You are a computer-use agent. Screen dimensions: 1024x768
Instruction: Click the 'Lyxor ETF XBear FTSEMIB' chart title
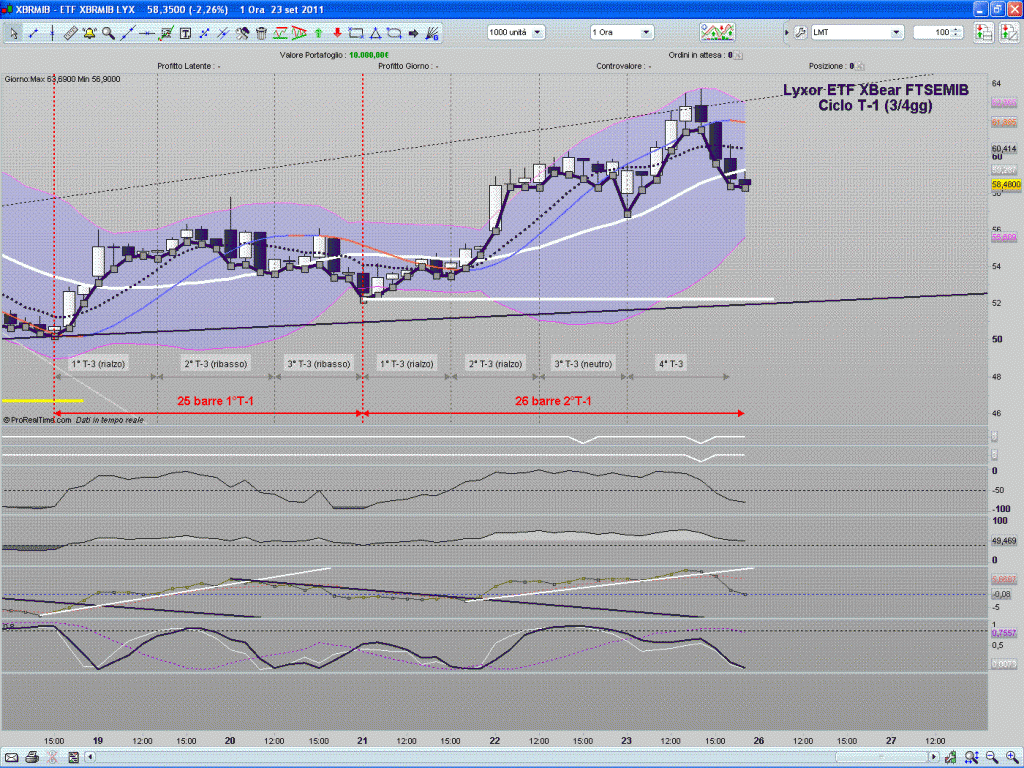876,90
